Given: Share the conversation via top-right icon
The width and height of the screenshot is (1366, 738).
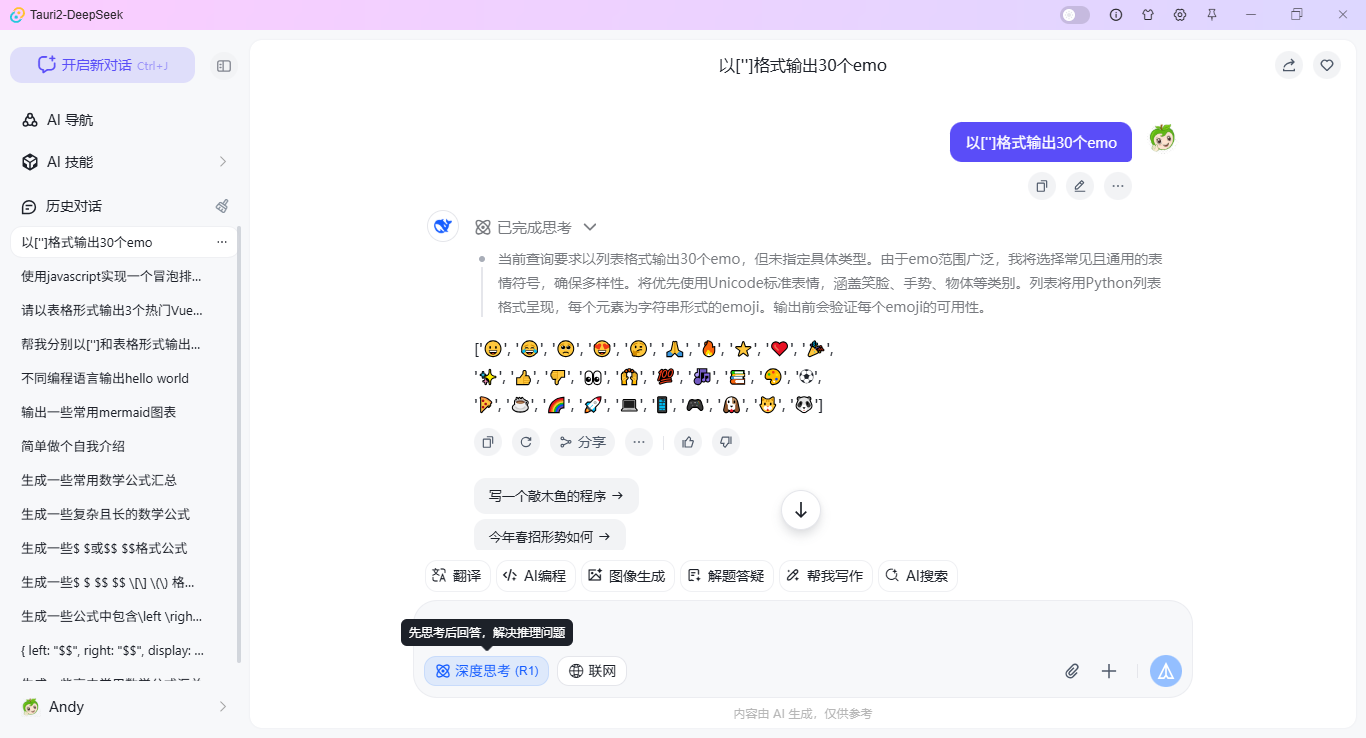Looking at the screenshot, I should 1289,65.
